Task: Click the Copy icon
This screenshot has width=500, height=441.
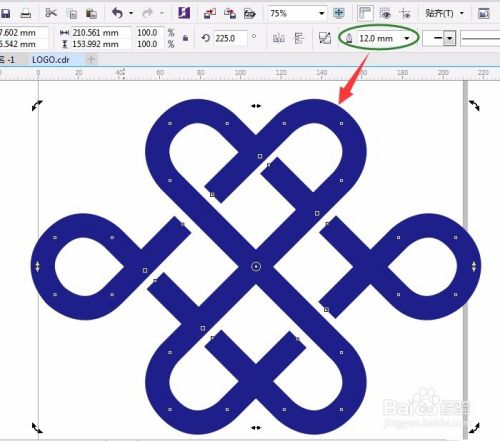Action: 71,13
